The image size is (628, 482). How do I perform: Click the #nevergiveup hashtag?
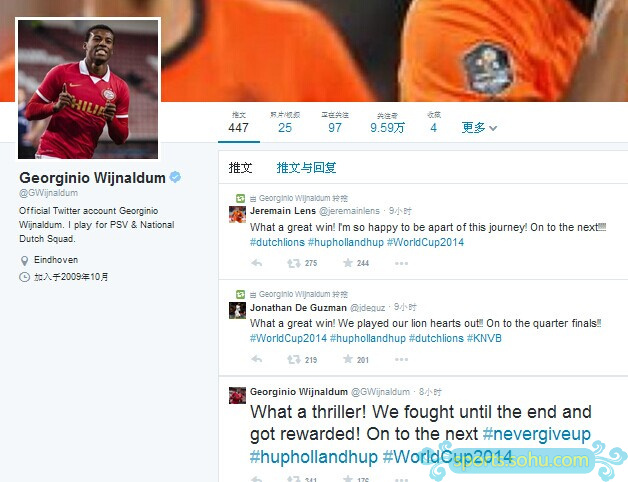click(x=537, y=434)
